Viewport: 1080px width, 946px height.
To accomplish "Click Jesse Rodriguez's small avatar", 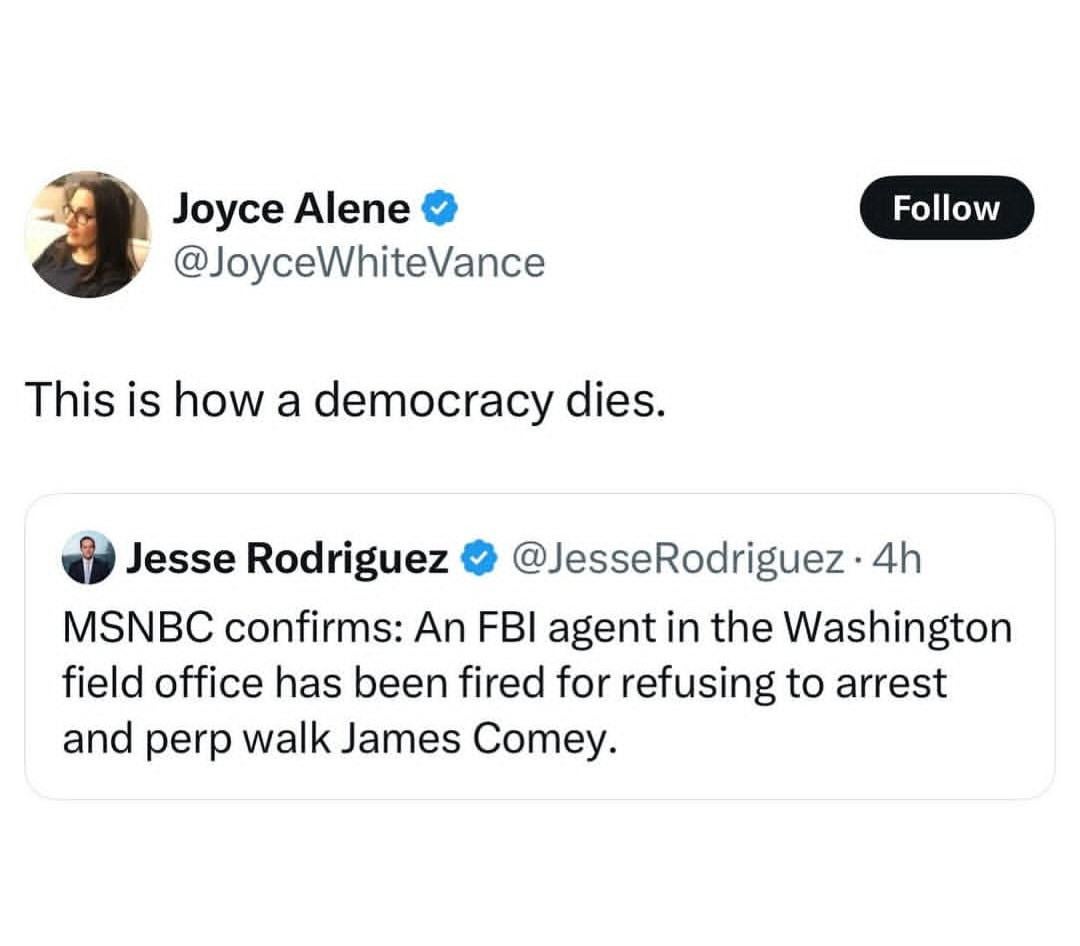I will pos(89,558).
